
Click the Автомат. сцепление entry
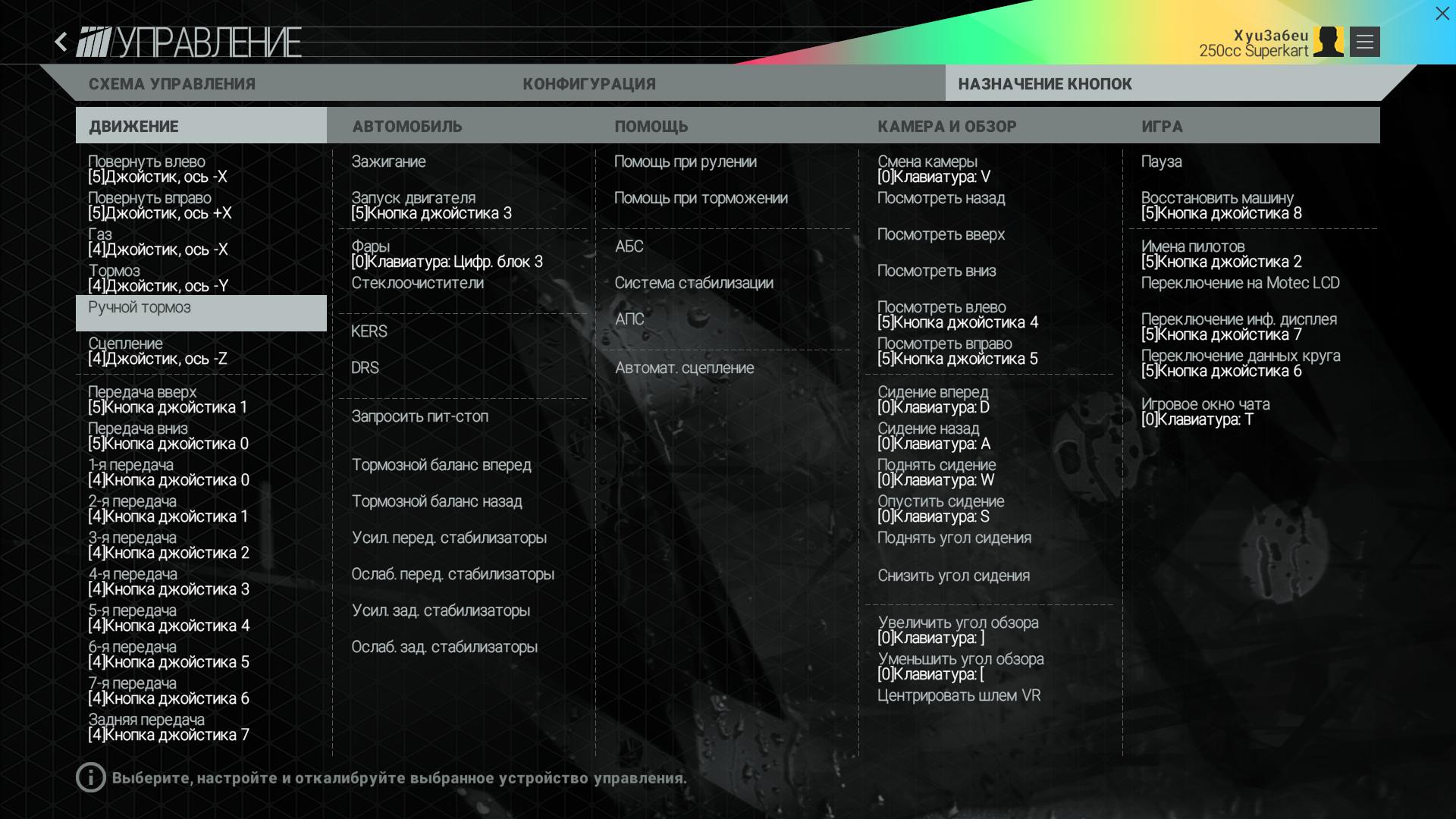[684, 368]
